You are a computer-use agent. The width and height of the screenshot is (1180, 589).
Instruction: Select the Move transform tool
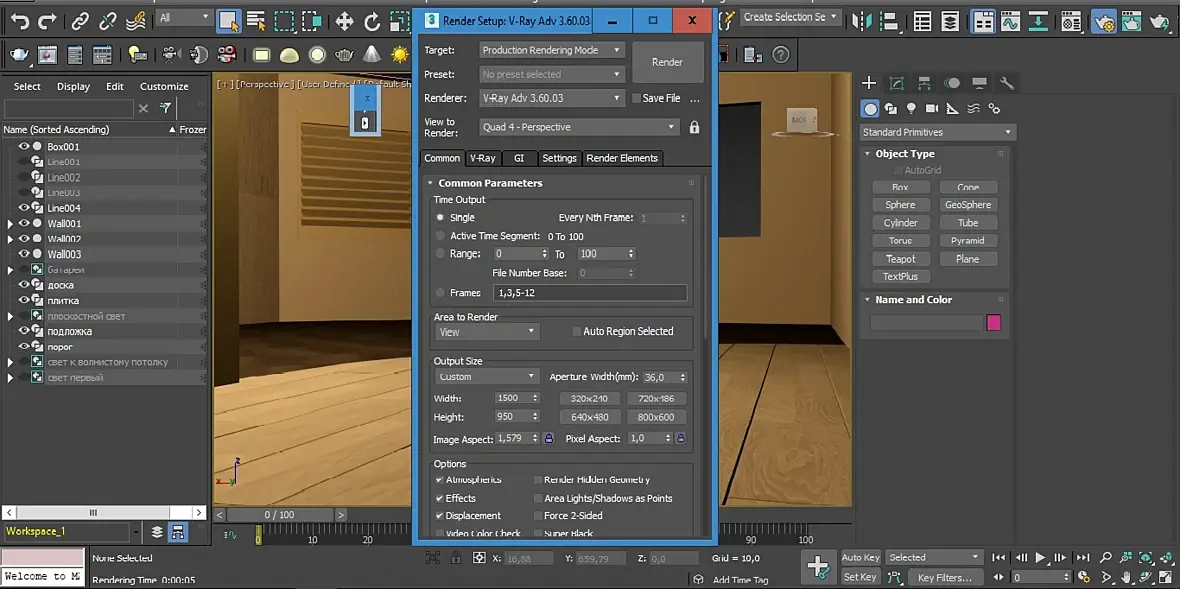[x=344, y=21]
